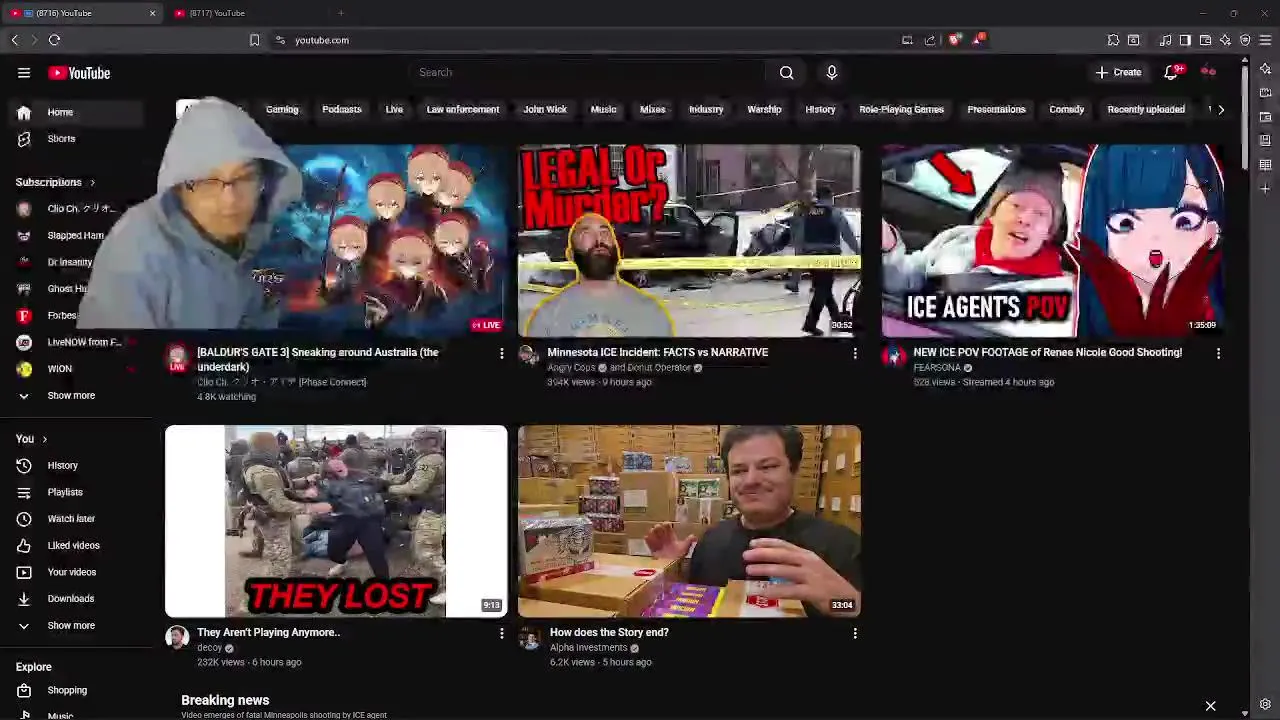Click the youtube.com address bar

[590, 40]
